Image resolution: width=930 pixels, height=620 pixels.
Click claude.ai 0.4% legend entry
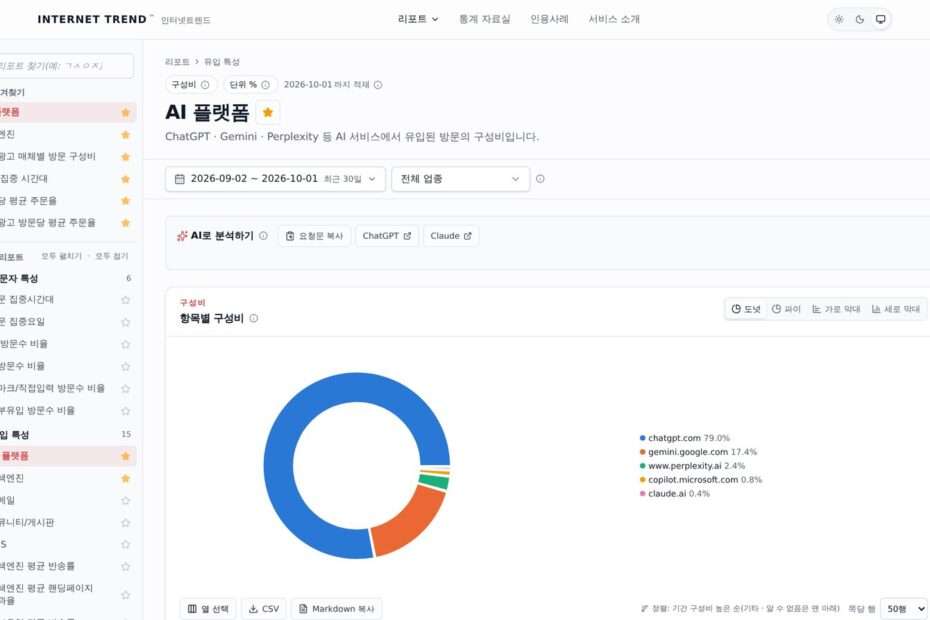674,494
